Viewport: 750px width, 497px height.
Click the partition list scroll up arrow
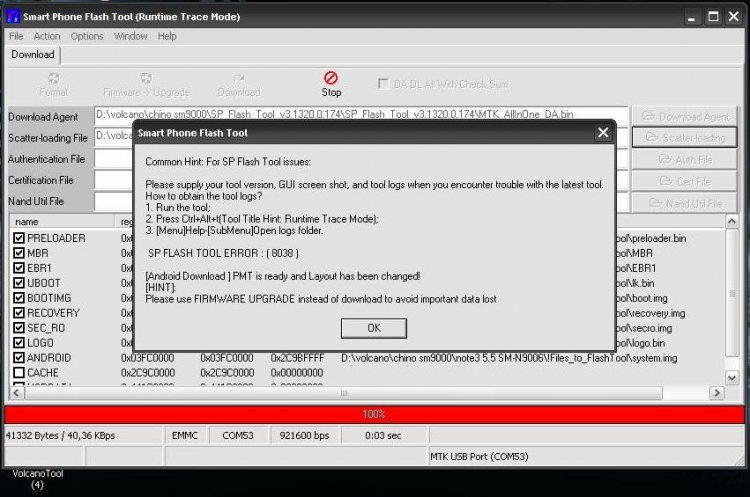click(732, 221)
